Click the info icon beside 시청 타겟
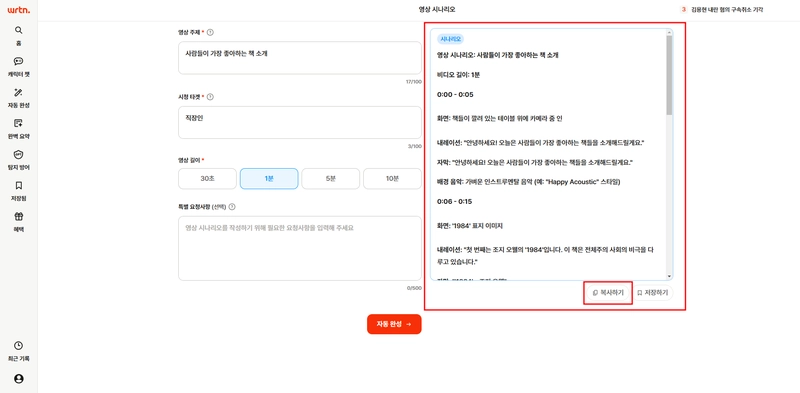Screen dimensions: 800x393 (x=210, y=96)
